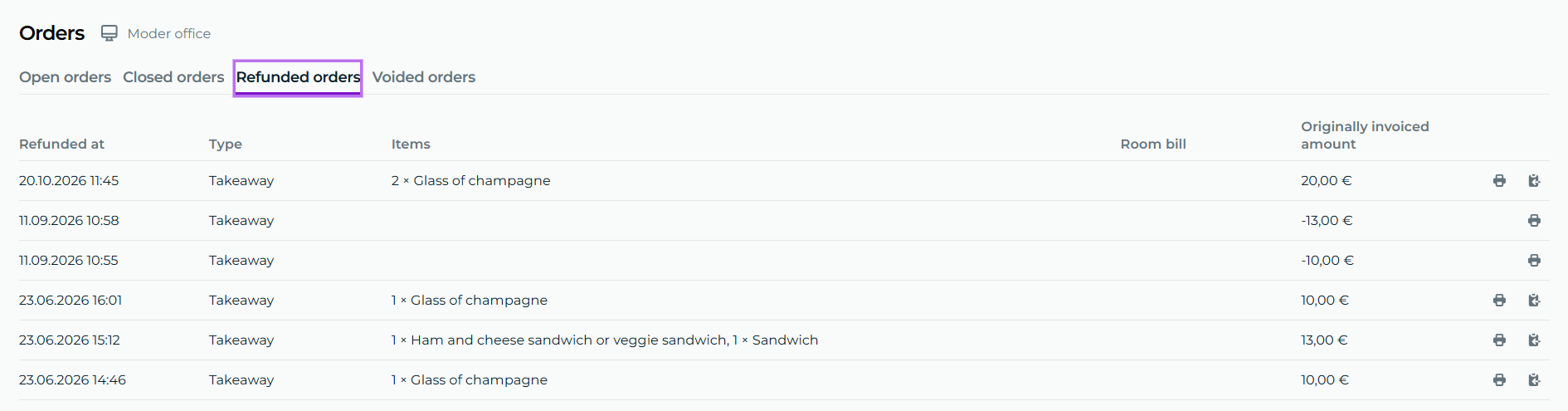The height and width of the screenshot is (411, 1568).
Task: Select the Refunded orders tab
Action: [298, 77]
